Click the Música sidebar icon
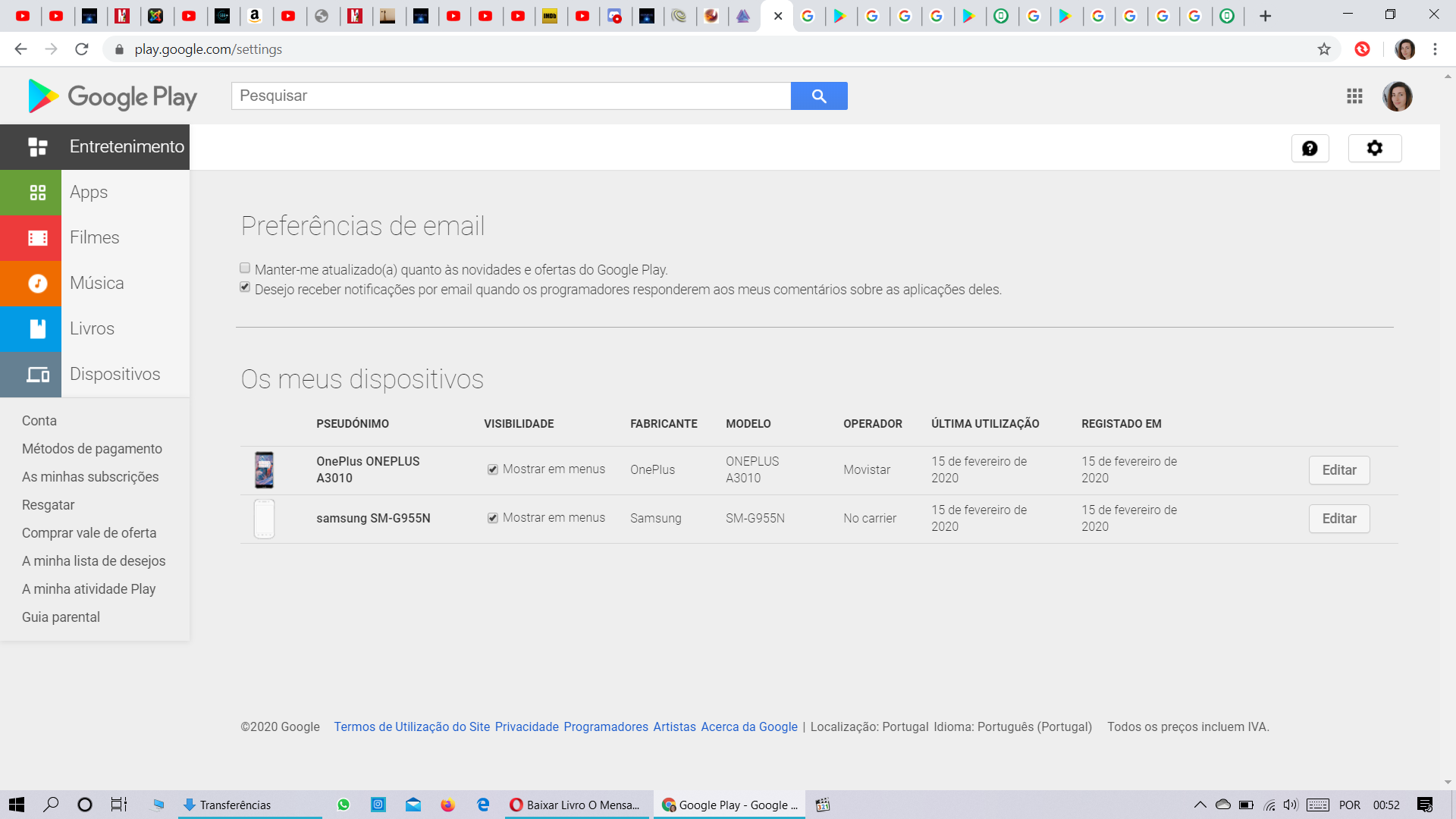1456x819 pixels. pos(37,283)
